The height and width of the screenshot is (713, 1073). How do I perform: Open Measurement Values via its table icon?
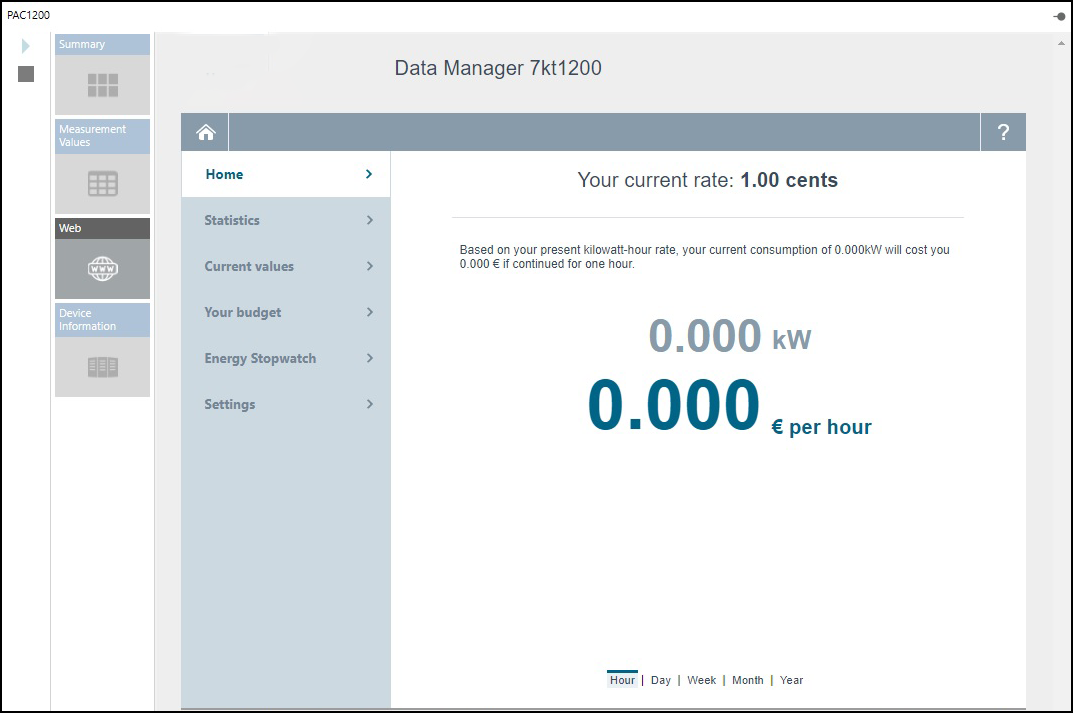(101, 183)
